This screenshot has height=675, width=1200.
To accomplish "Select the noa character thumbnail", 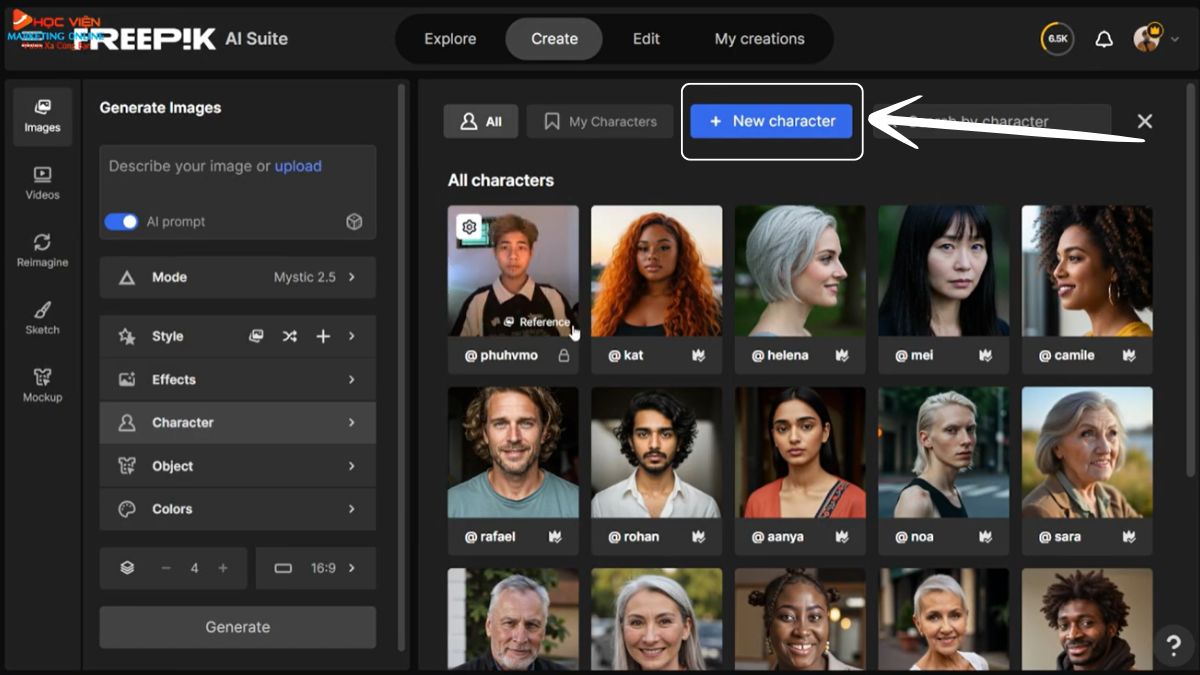I will [x=944, y=452].
